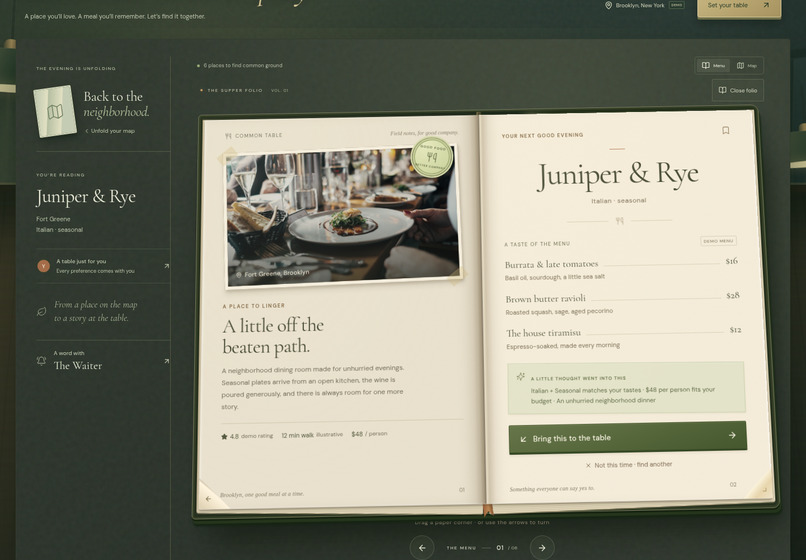
Task: Select the Burrata & late tomatoes menu item
Action: (621, 269)
